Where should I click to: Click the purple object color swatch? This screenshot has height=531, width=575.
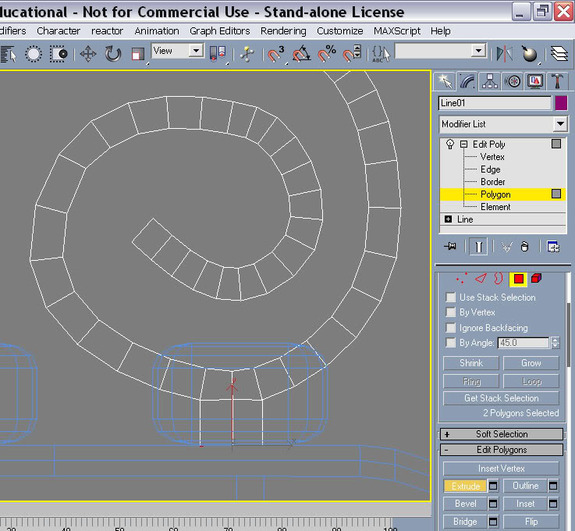click(561, 103)
